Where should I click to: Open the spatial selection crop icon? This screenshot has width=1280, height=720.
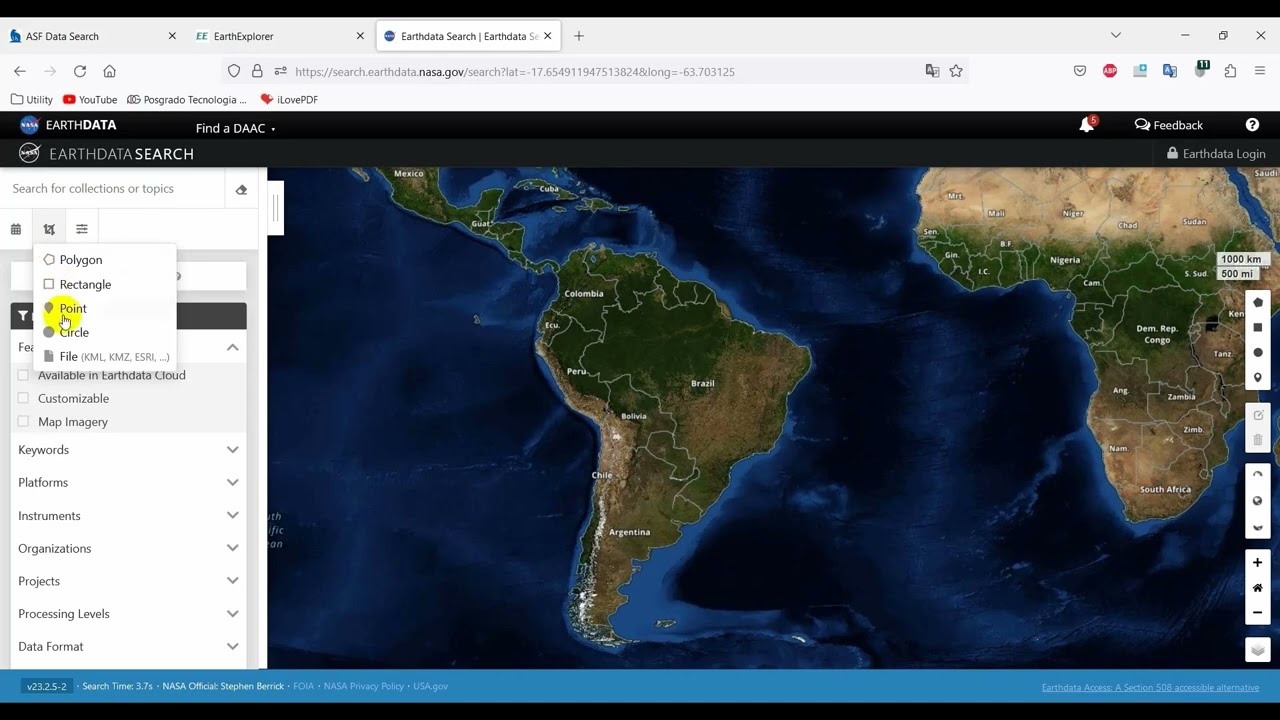click(49, 229)
